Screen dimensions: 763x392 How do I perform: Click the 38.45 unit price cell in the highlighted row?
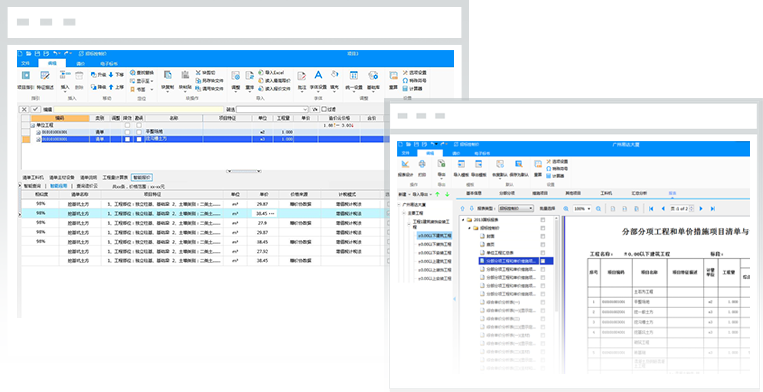263,214
